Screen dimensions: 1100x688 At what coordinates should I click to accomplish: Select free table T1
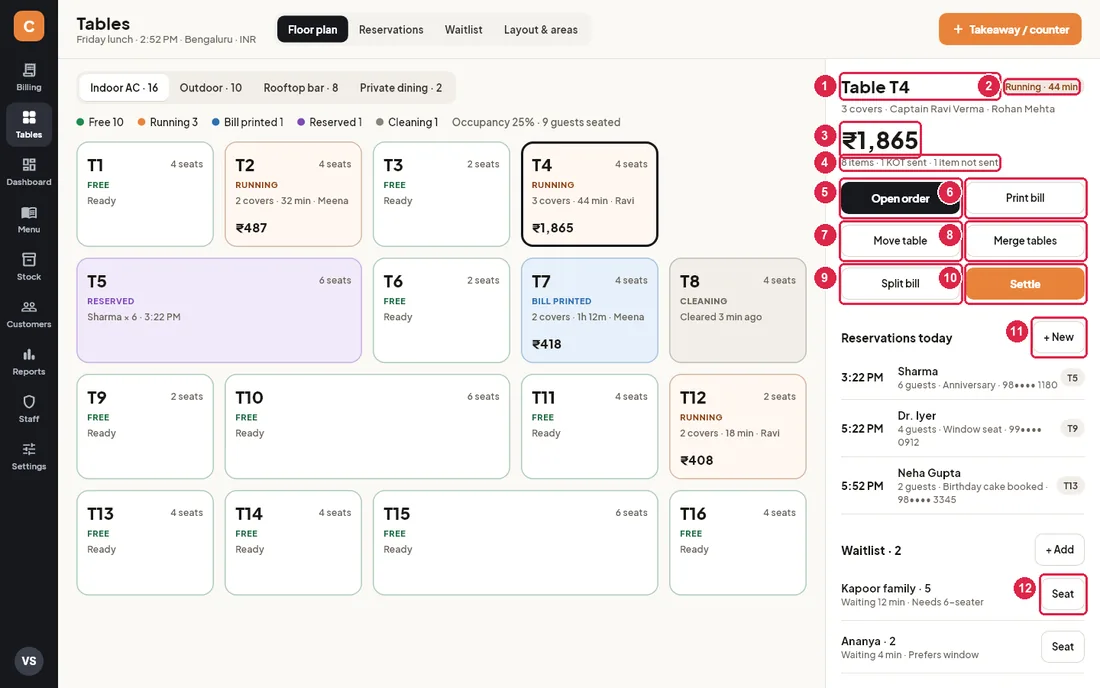pyautogui.click(x=145, y=194)
